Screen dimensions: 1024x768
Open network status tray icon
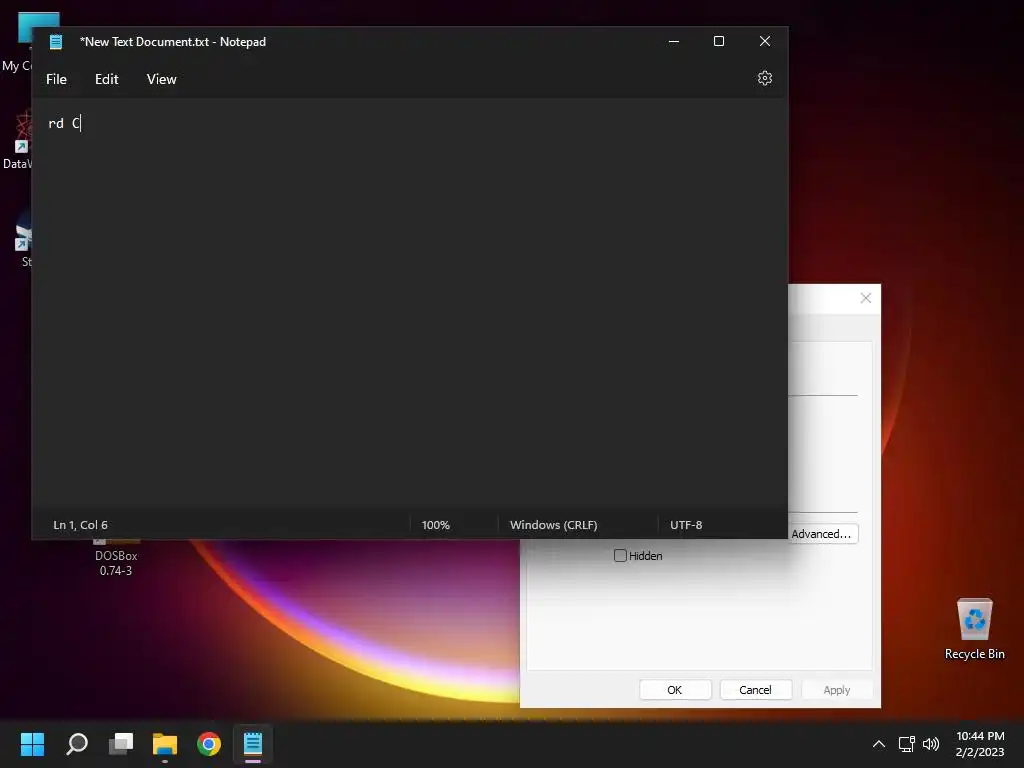click(906, 744)
